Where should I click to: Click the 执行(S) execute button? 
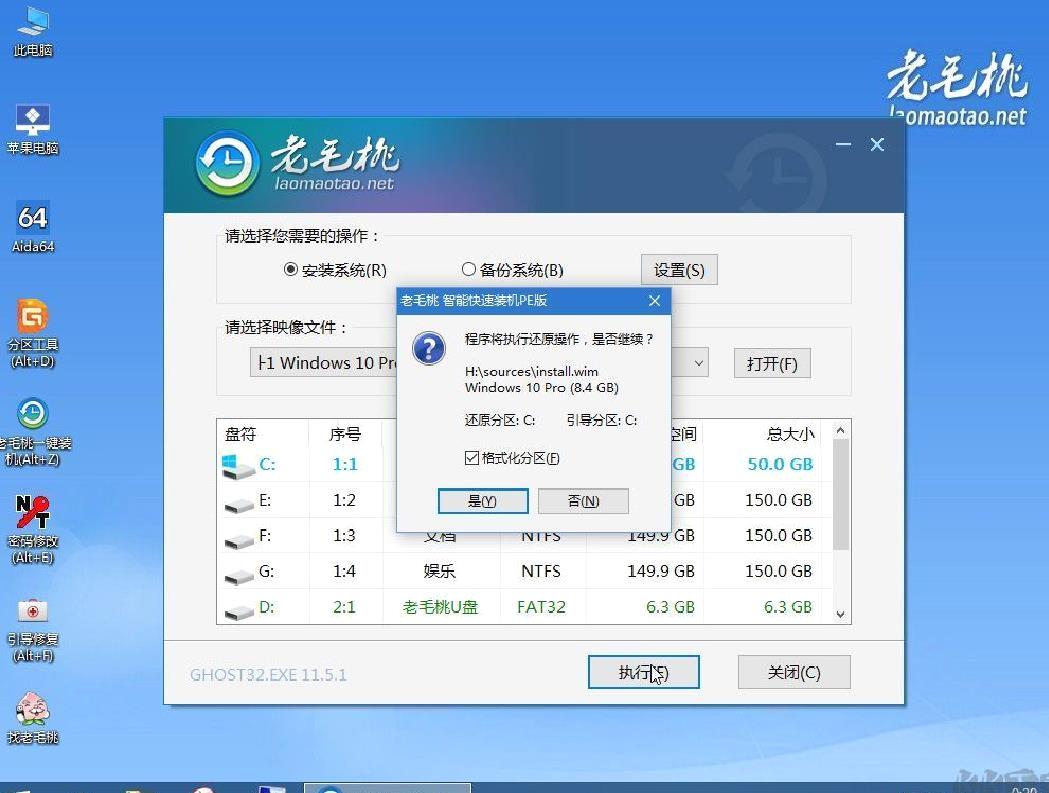coord(644,672)
